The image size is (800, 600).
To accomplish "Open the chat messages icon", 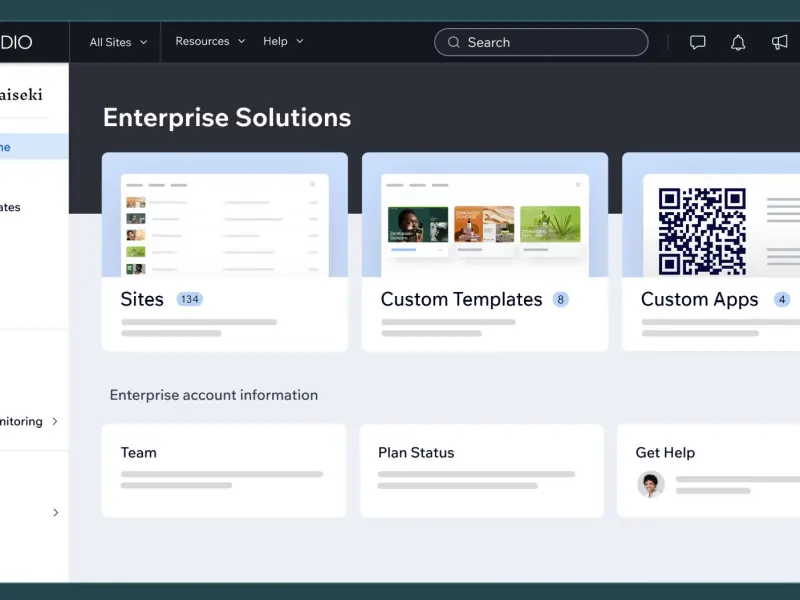I will [697, 42].
